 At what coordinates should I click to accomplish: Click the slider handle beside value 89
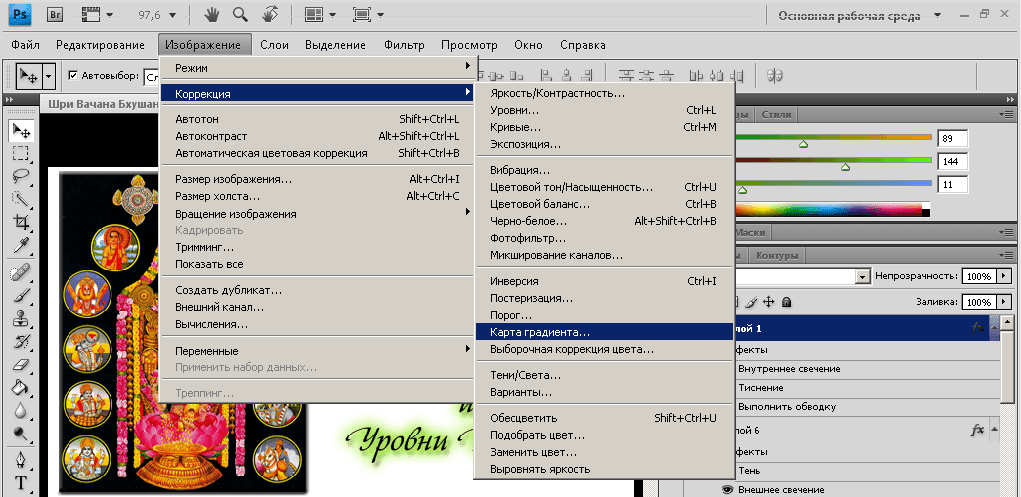tap(804, 145)
